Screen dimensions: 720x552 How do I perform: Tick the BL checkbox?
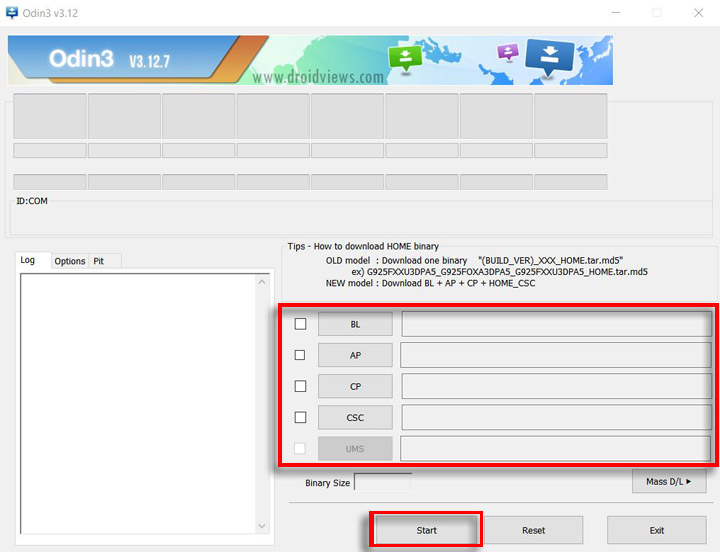[x=300, y=324]
